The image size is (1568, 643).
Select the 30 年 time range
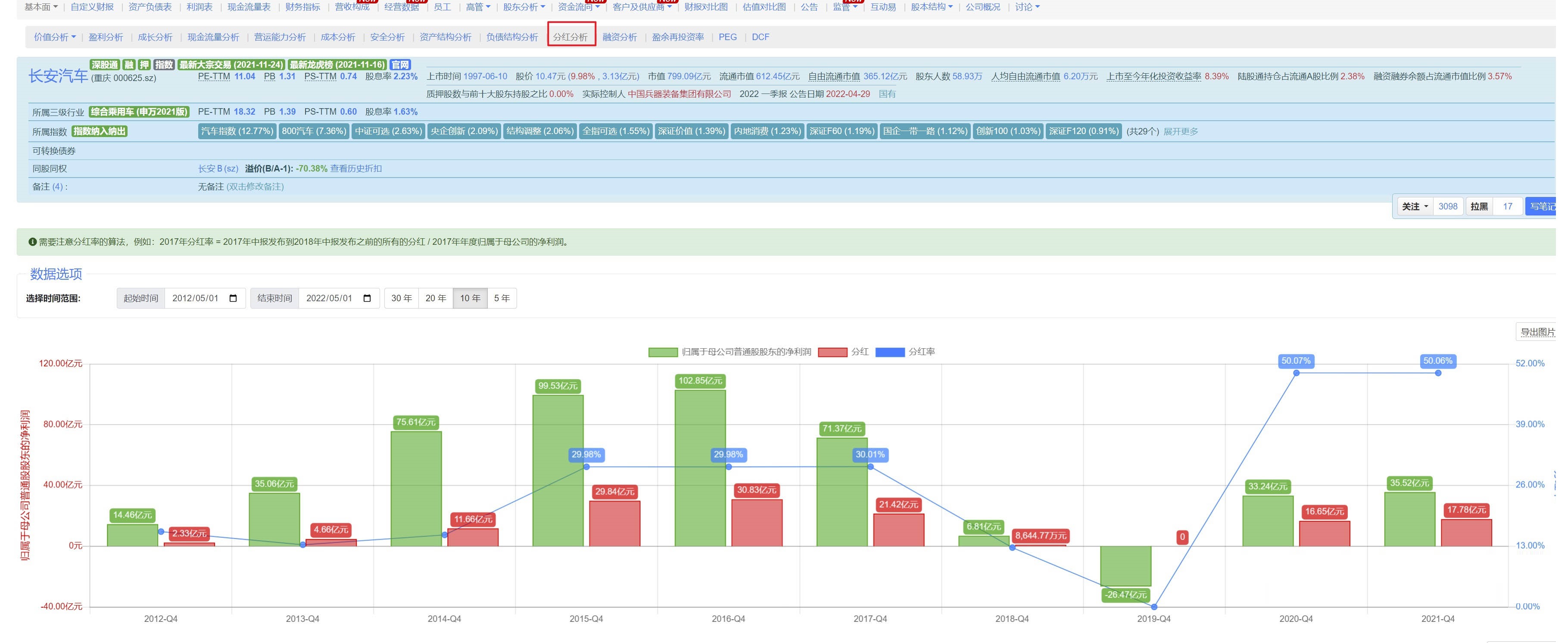[401, 298]
